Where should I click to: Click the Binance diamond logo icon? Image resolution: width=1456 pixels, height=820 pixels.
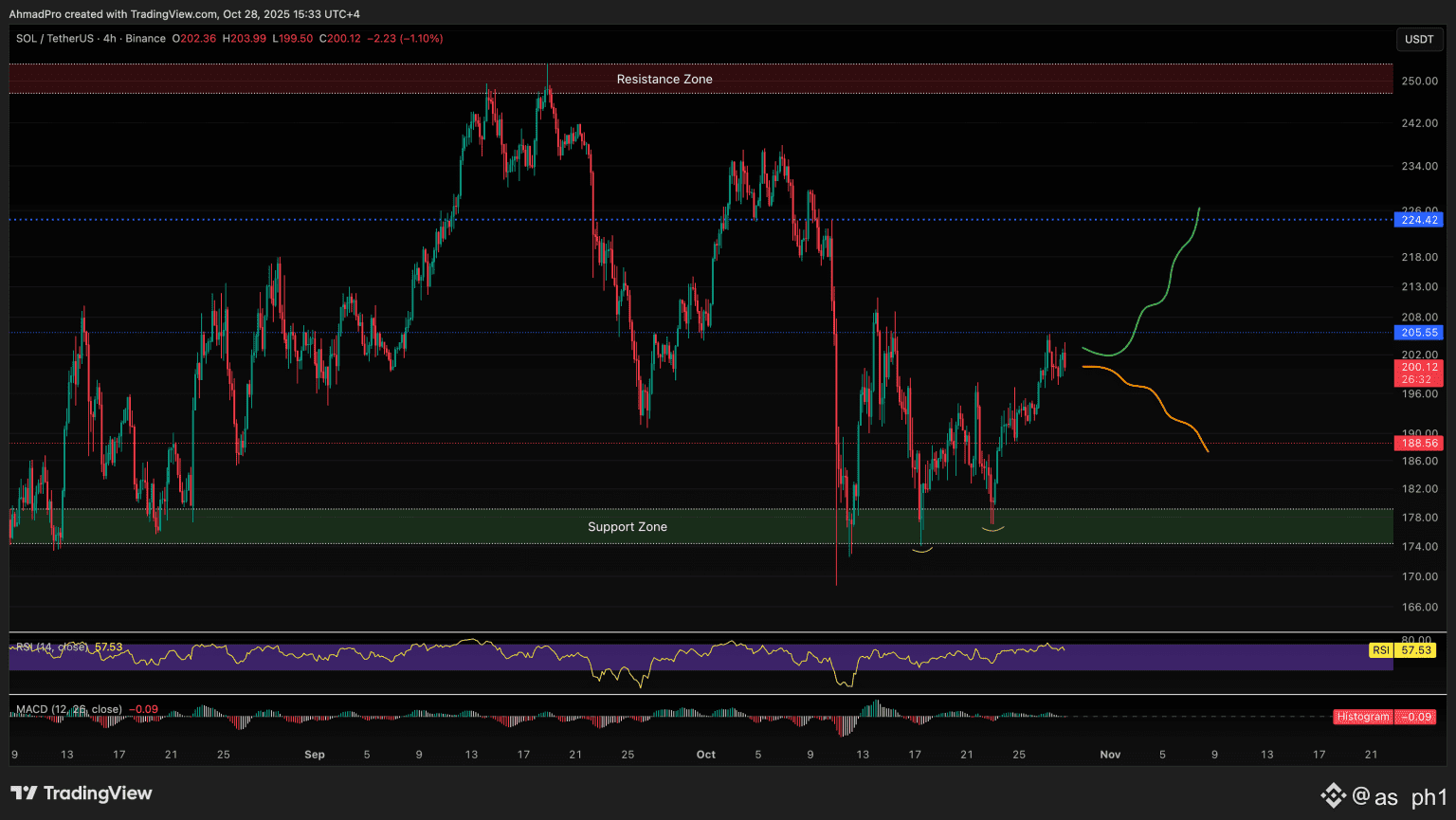click(1334, 795)
